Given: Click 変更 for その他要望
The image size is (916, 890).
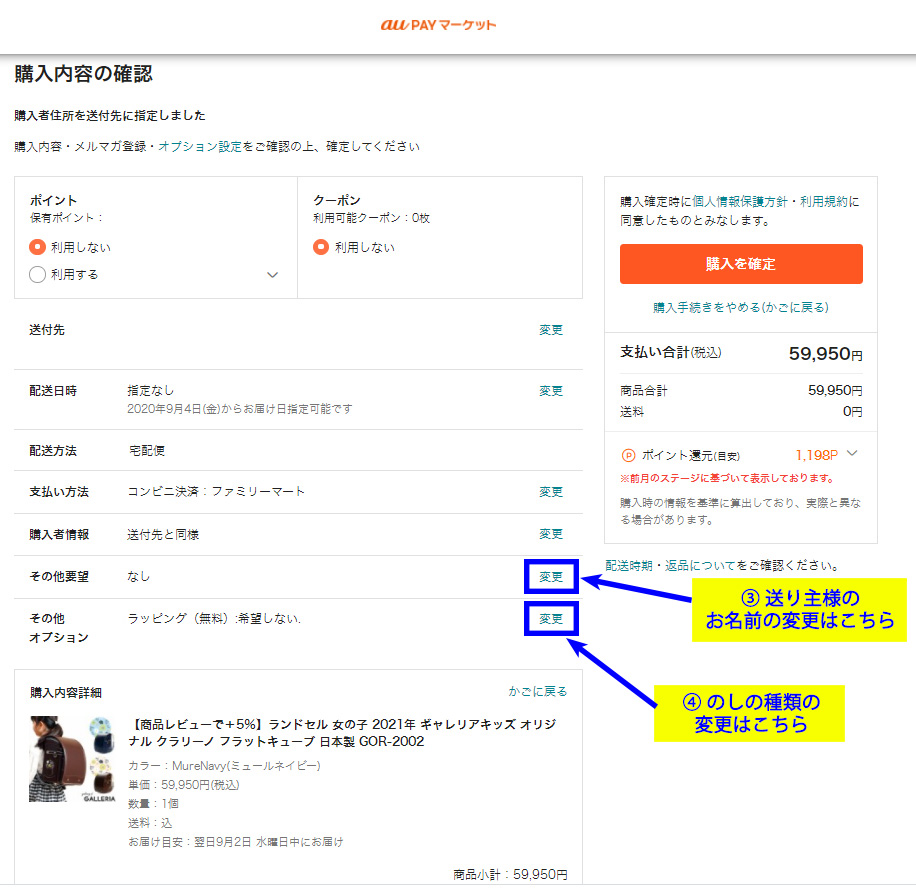Looking at the screenshot, I should 551,577.
